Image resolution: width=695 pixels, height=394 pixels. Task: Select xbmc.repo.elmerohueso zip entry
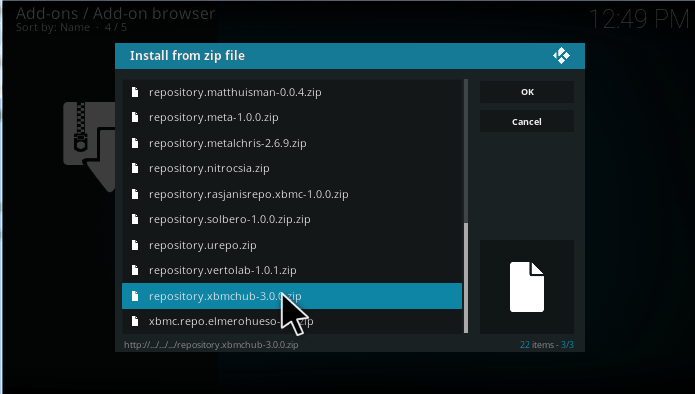tap(292, 321)
